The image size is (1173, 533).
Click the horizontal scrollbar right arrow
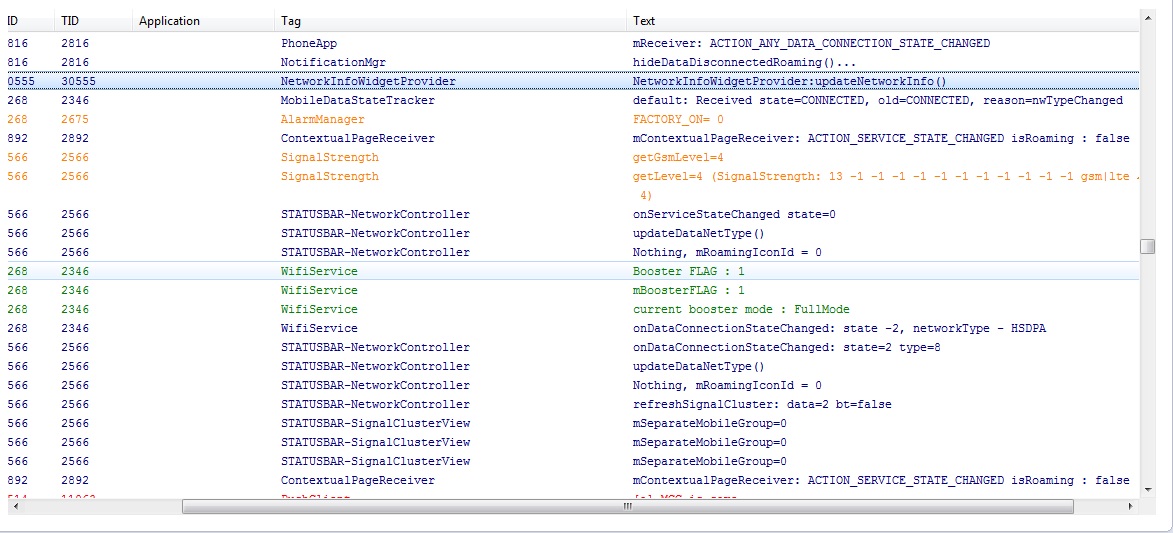(x=1131, y=507)
